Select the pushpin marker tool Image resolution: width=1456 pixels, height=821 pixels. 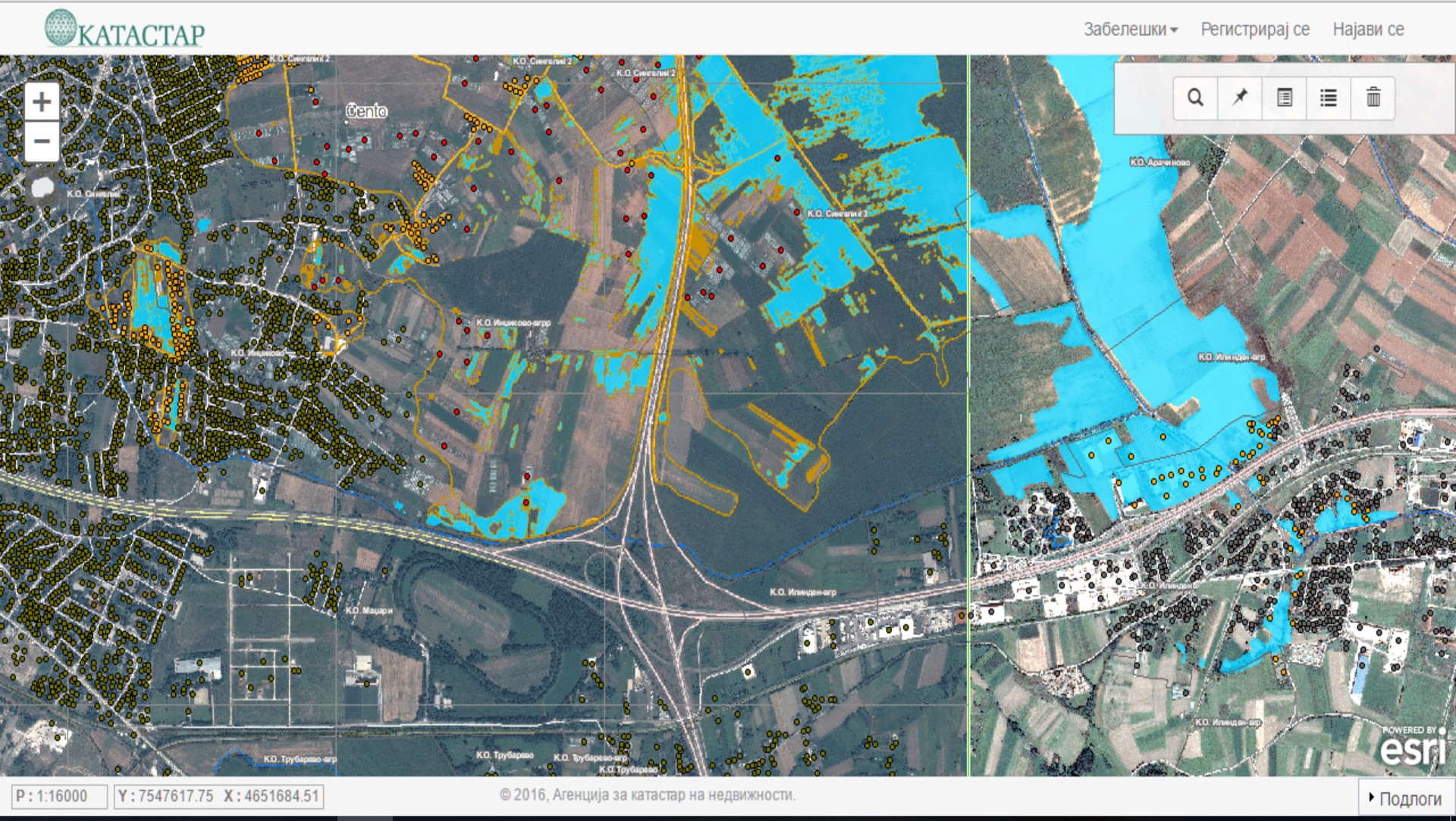(x=1240, y=98)
